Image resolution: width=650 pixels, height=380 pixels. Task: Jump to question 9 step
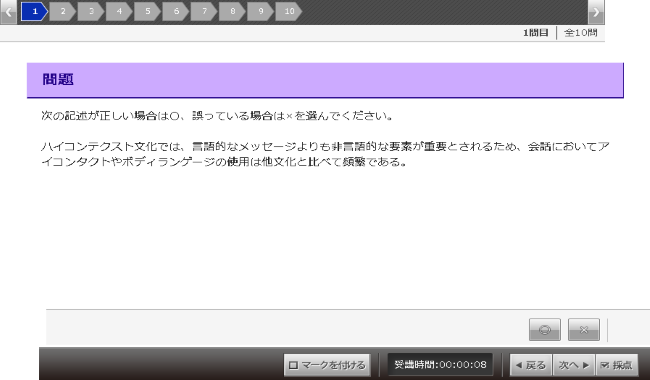click(260, 11)
